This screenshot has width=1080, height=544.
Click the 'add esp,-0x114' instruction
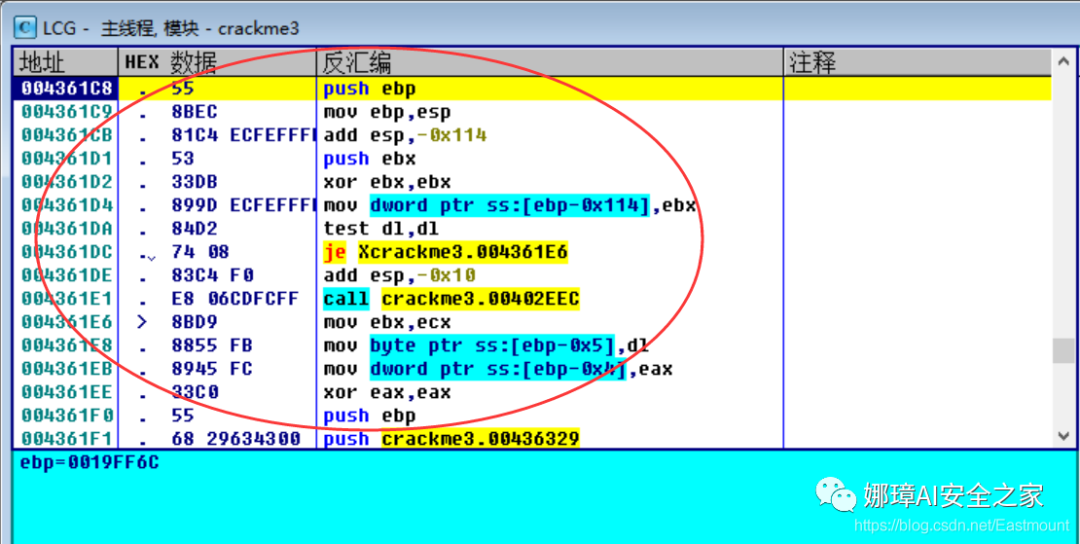[405, 135]
